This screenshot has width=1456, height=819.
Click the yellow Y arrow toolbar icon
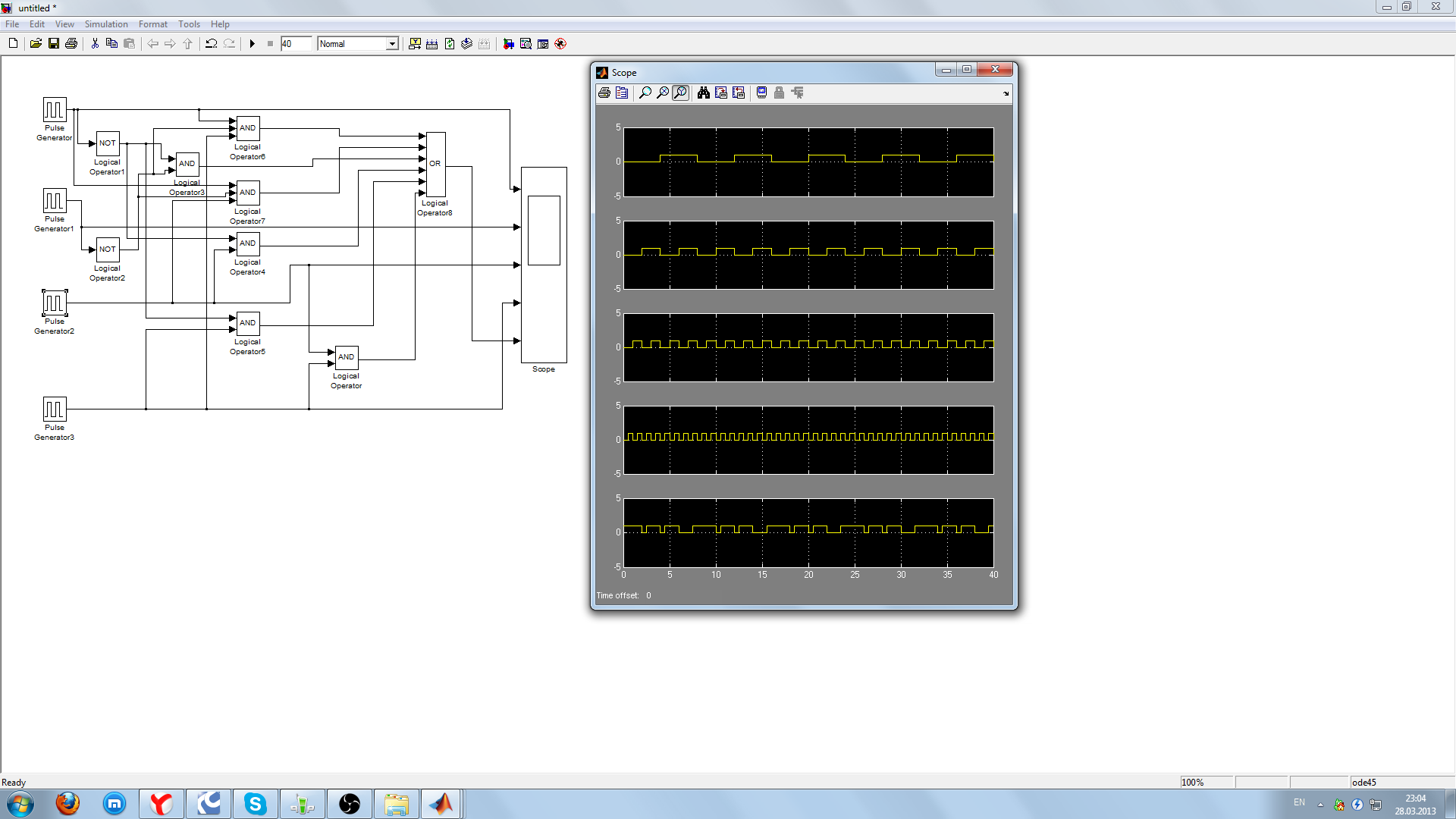[x=415, y=44]
